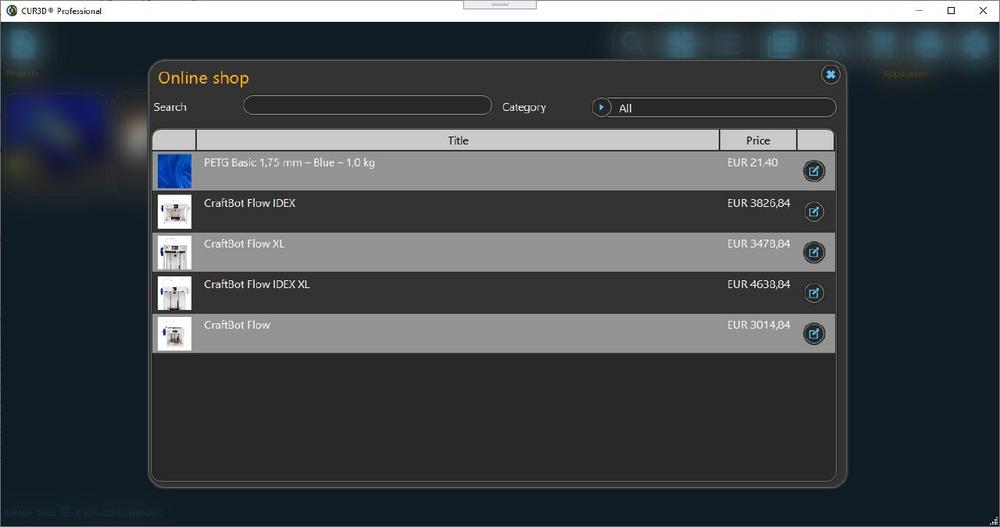Maximize the CUR3D Professional window
This screenshot has height=527, width=1000.
coord(951,10)
